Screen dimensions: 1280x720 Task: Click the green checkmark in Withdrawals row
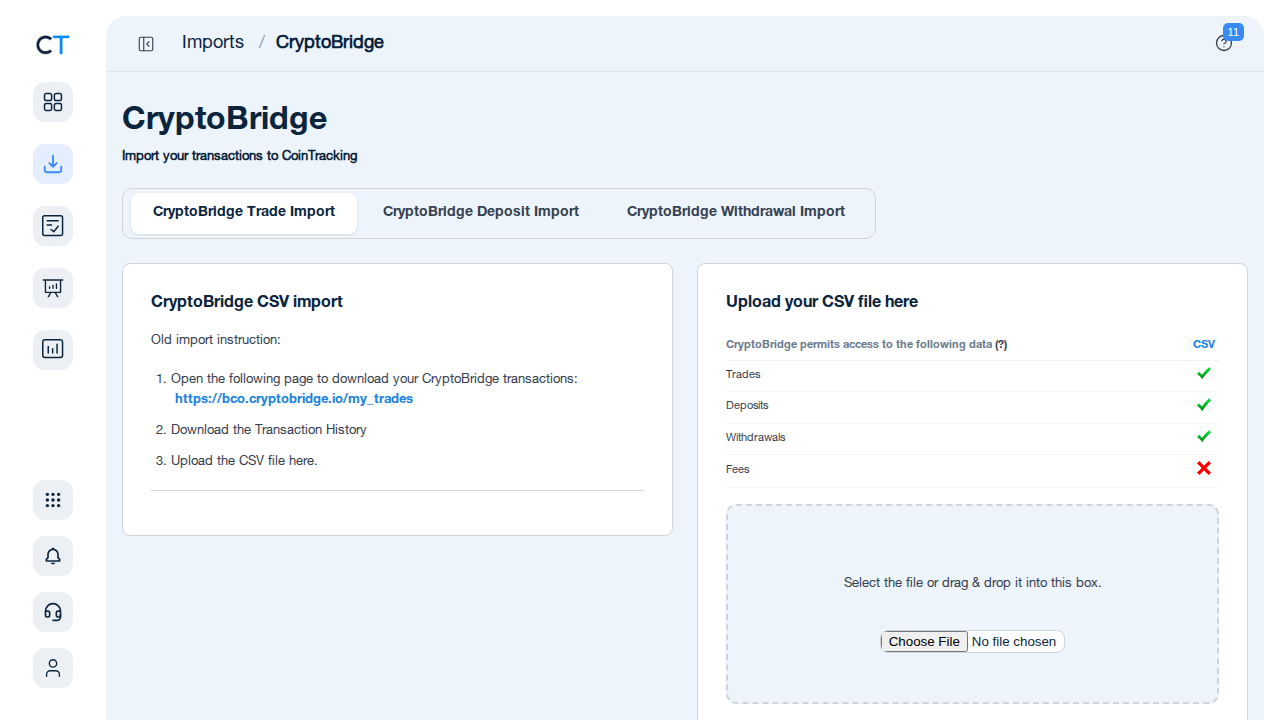[x=1204, y=436]
